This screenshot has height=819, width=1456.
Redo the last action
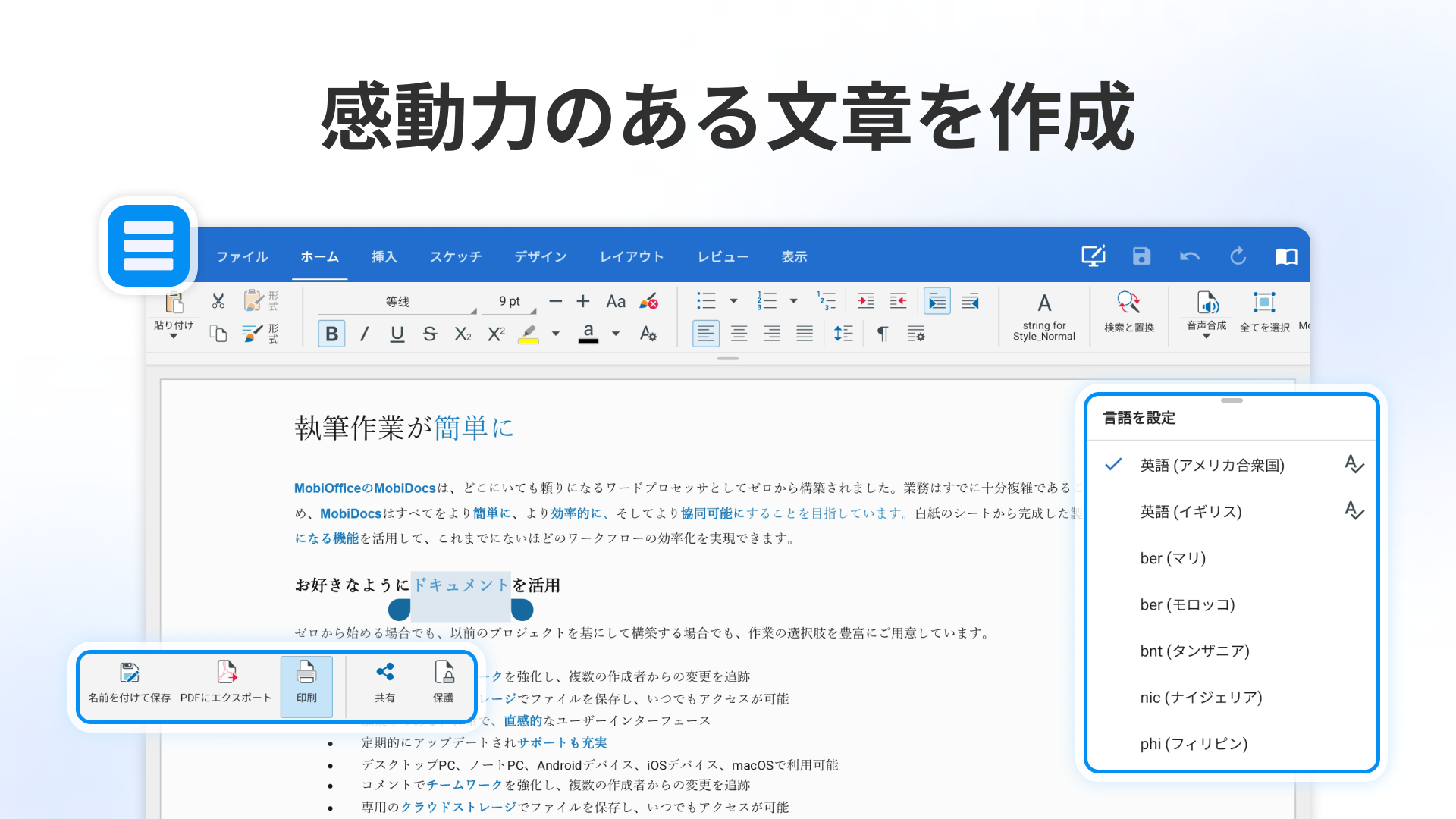[x=1238, y=256]
